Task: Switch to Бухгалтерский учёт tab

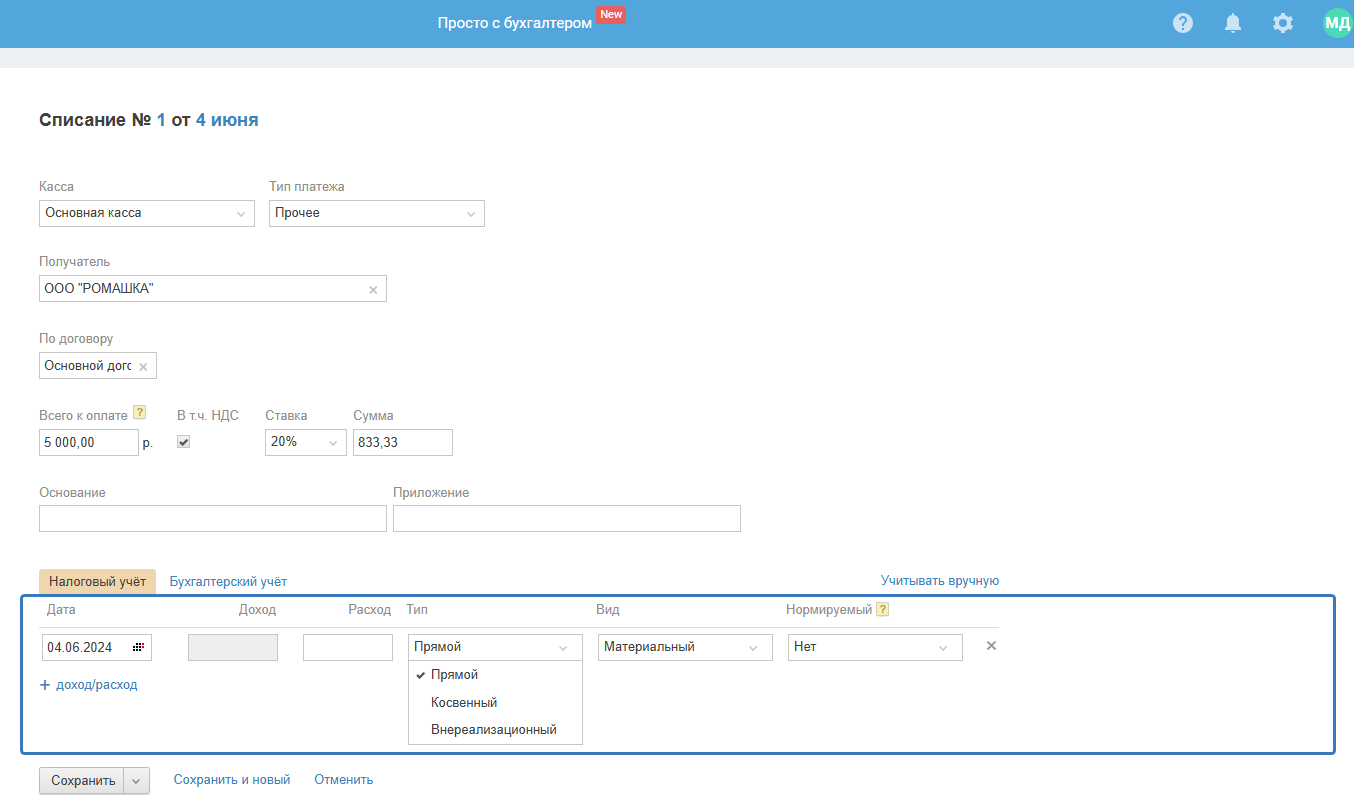Action: coord(228,581)
